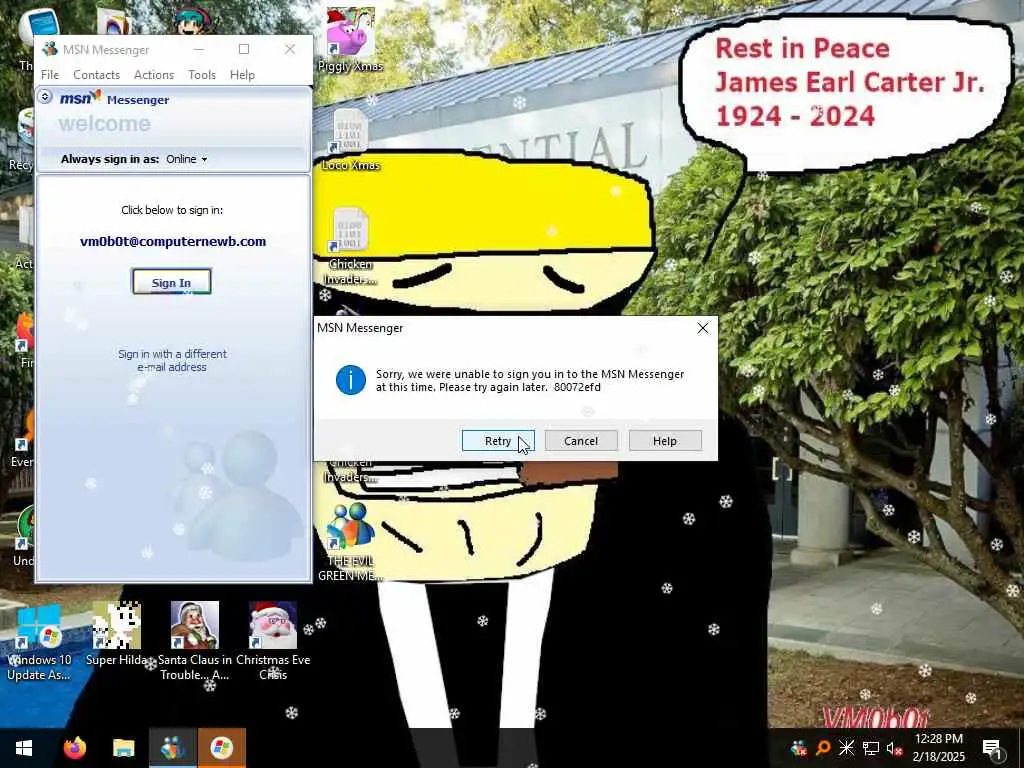Viewport: 1024px width, 768px height.
Task: Open the Online status dropdown
Action: tap(187, 159)
